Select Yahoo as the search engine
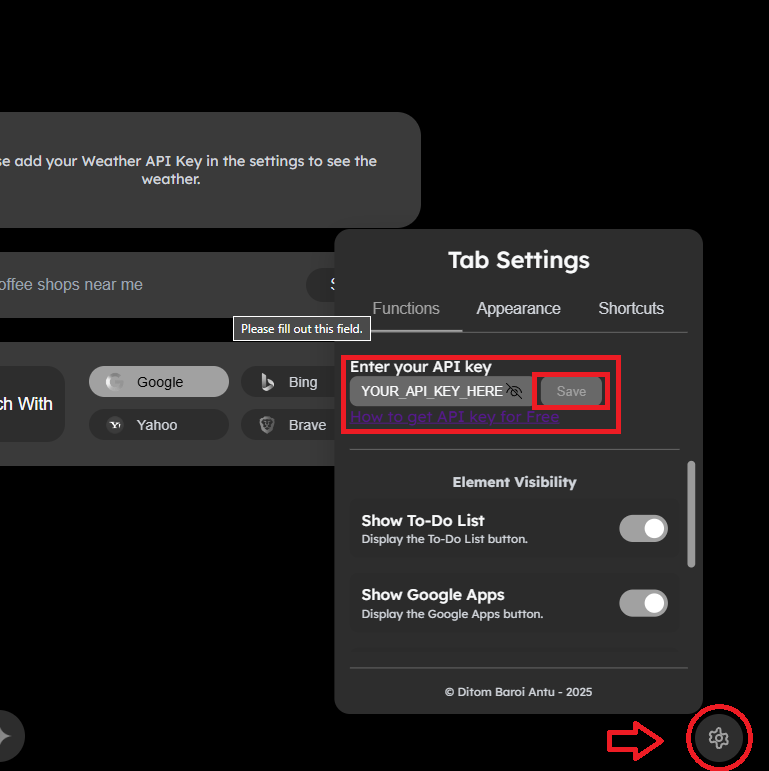 pyautogui.click(x=159, y=424)
